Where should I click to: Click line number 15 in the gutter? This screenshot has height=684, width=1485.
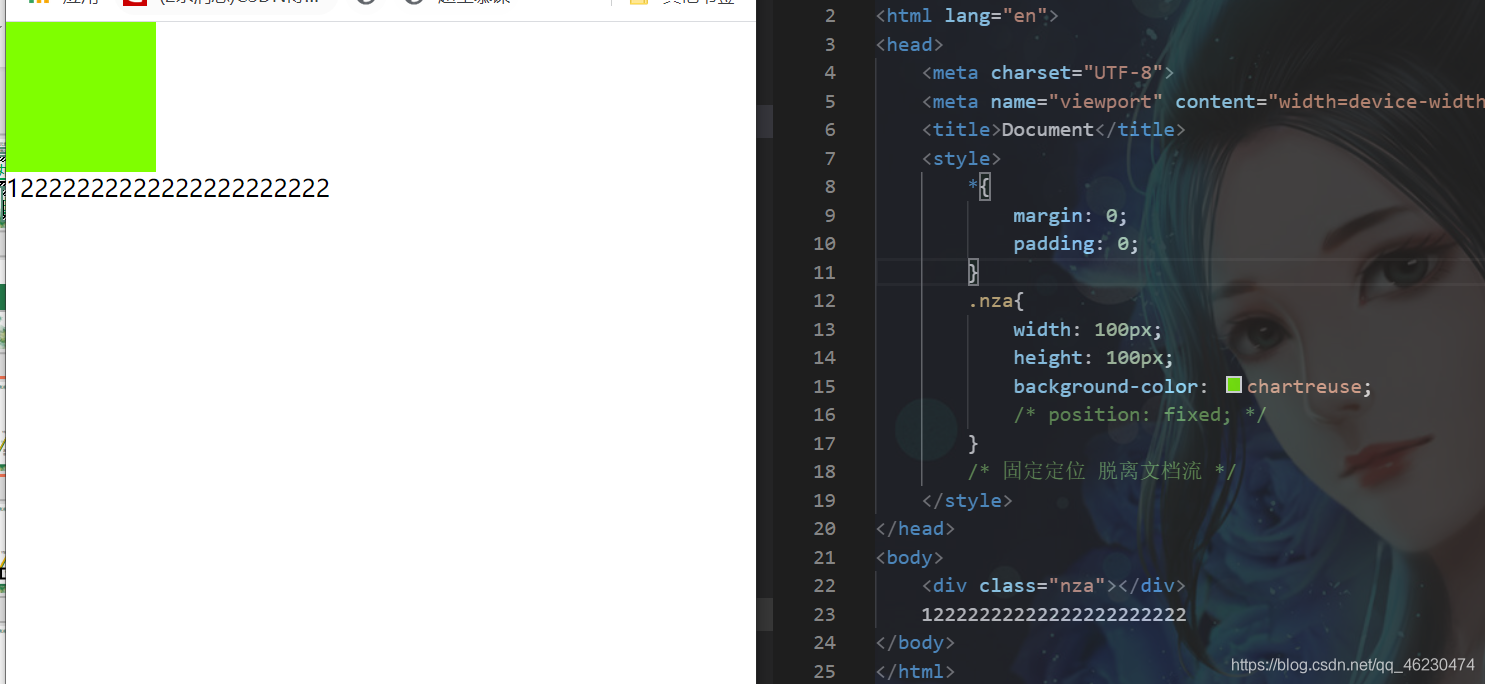click(x=825, y=386)
